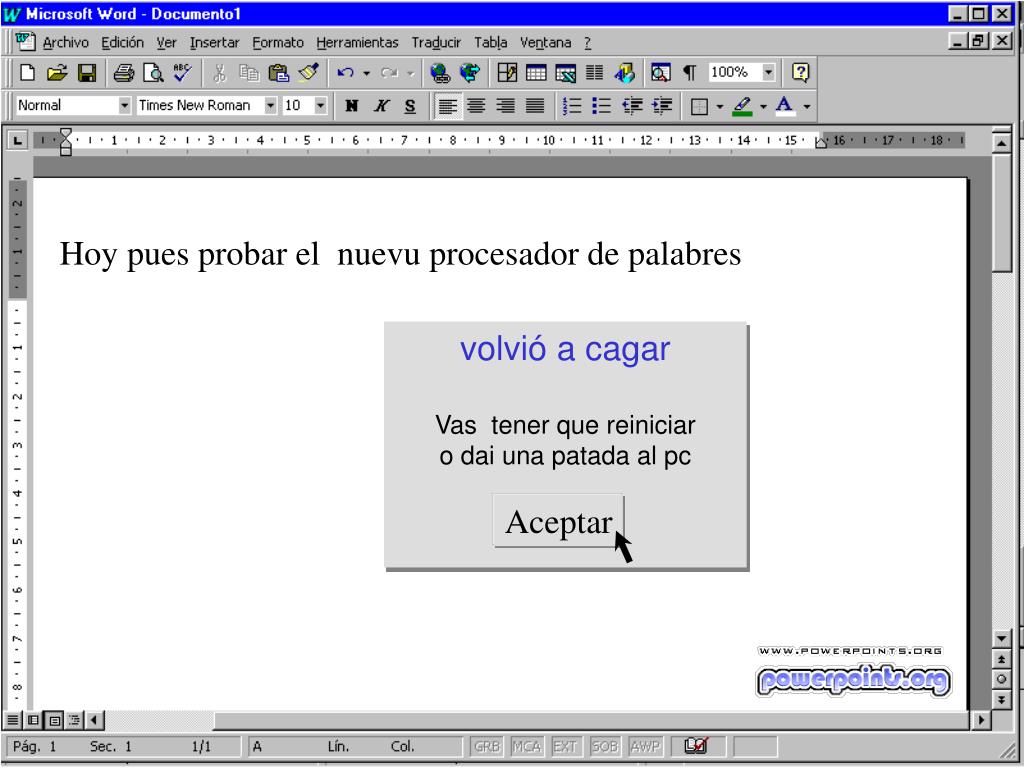Apply a numbered list
This screenshot has height=768, width=1024.
pos(572,106)
